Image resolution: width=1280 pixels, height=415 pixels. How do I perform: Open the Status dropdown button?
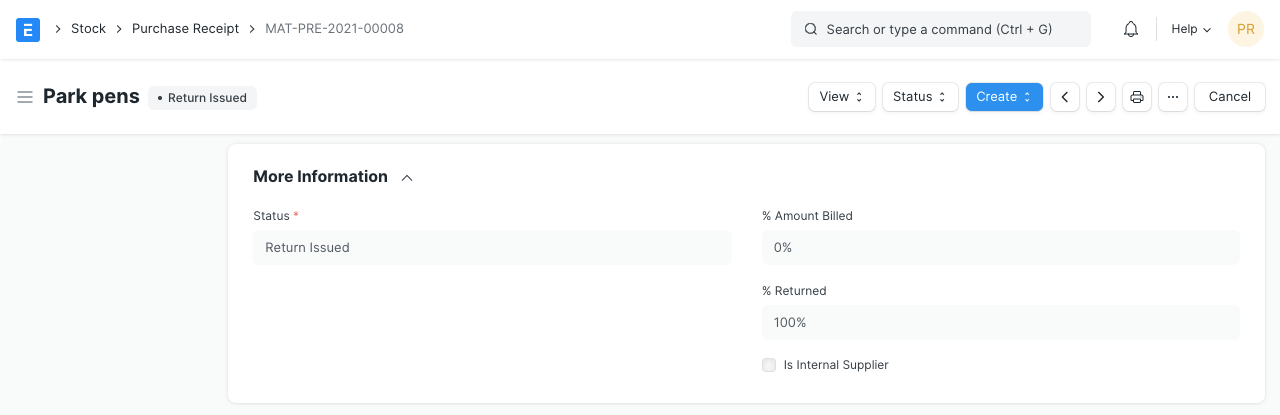point(920,97)
